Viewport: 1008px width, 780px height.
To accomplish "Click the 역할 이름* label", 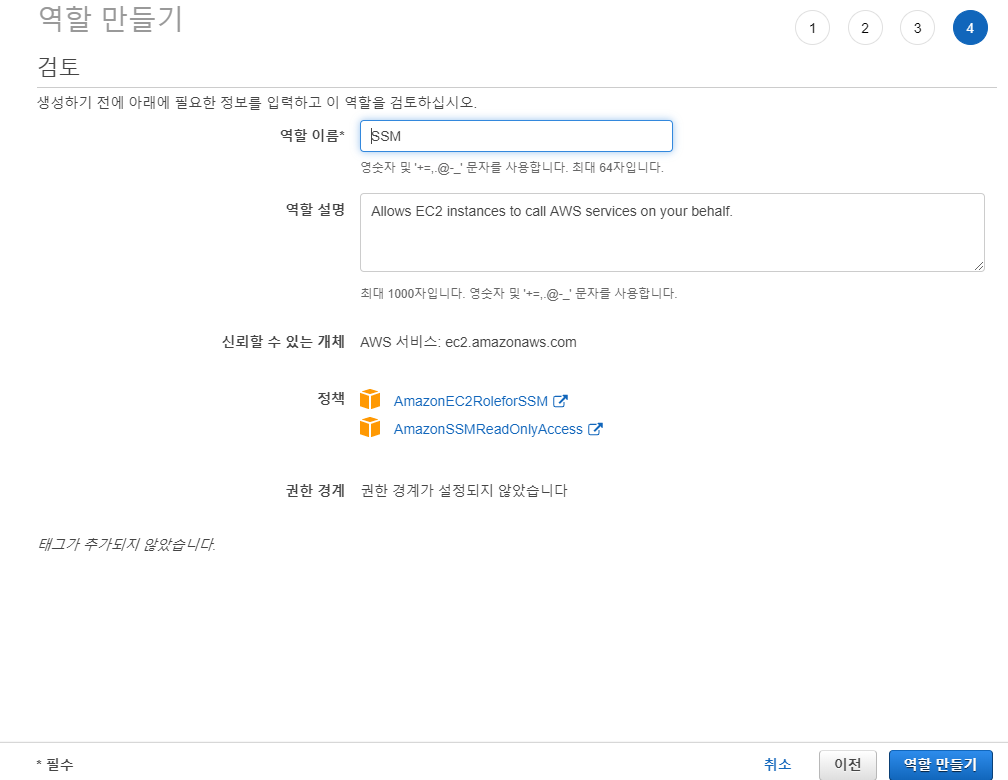I will (x=312, y=135).
